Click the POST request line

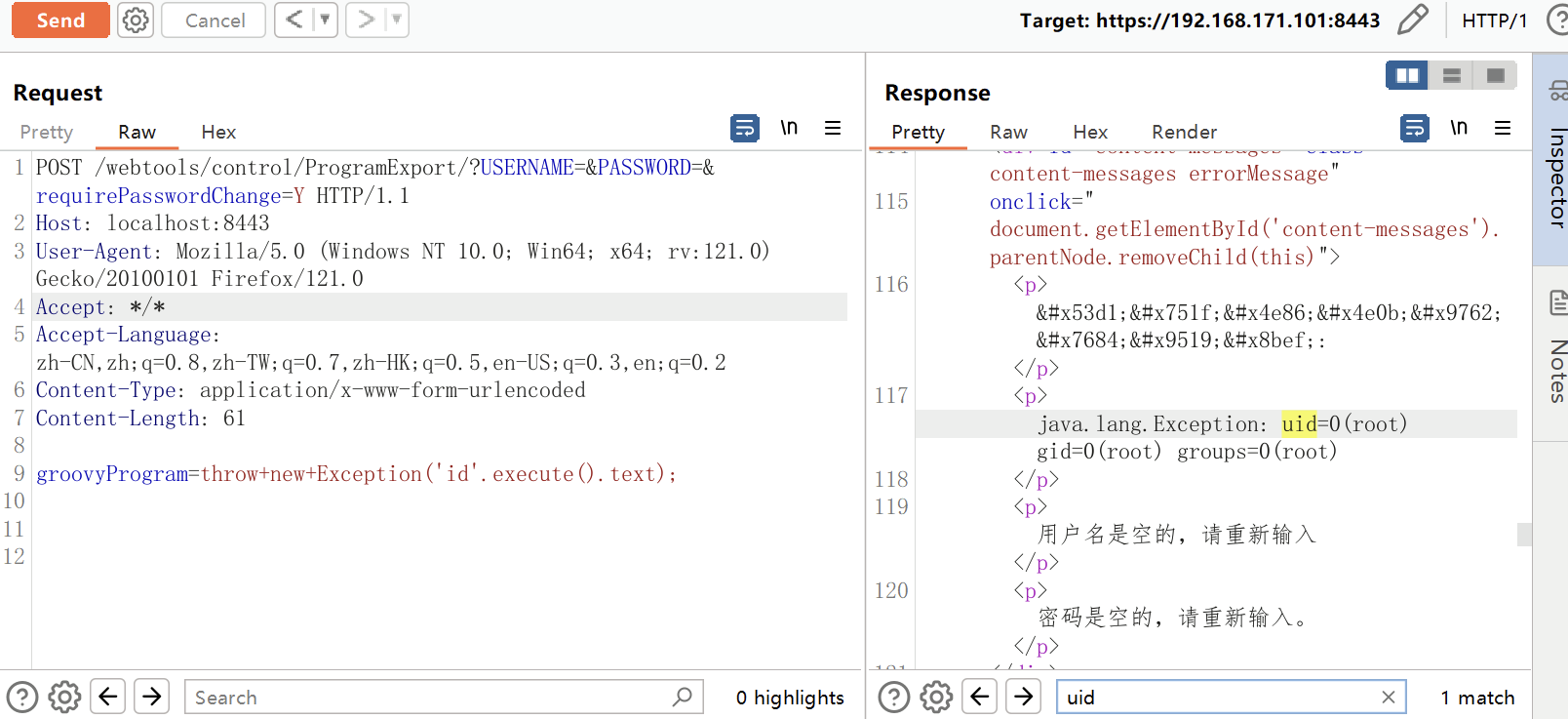374,181
